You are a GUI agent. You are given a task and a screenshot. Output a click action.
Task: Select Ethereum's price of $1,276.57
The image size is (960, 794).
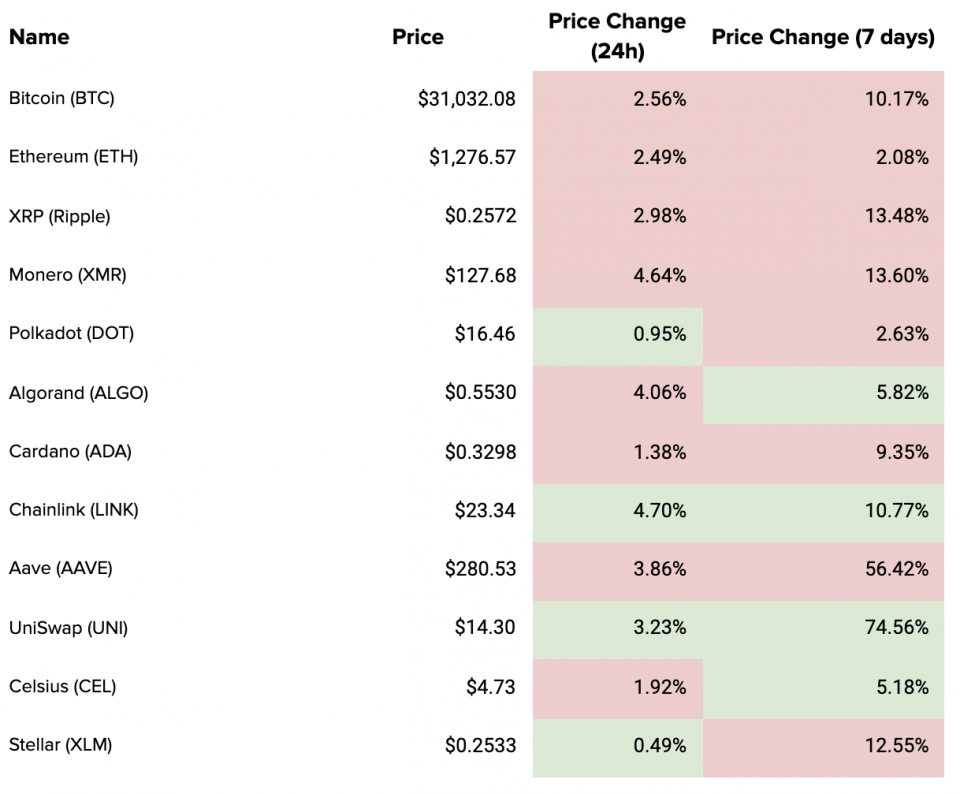click(473, 157)
